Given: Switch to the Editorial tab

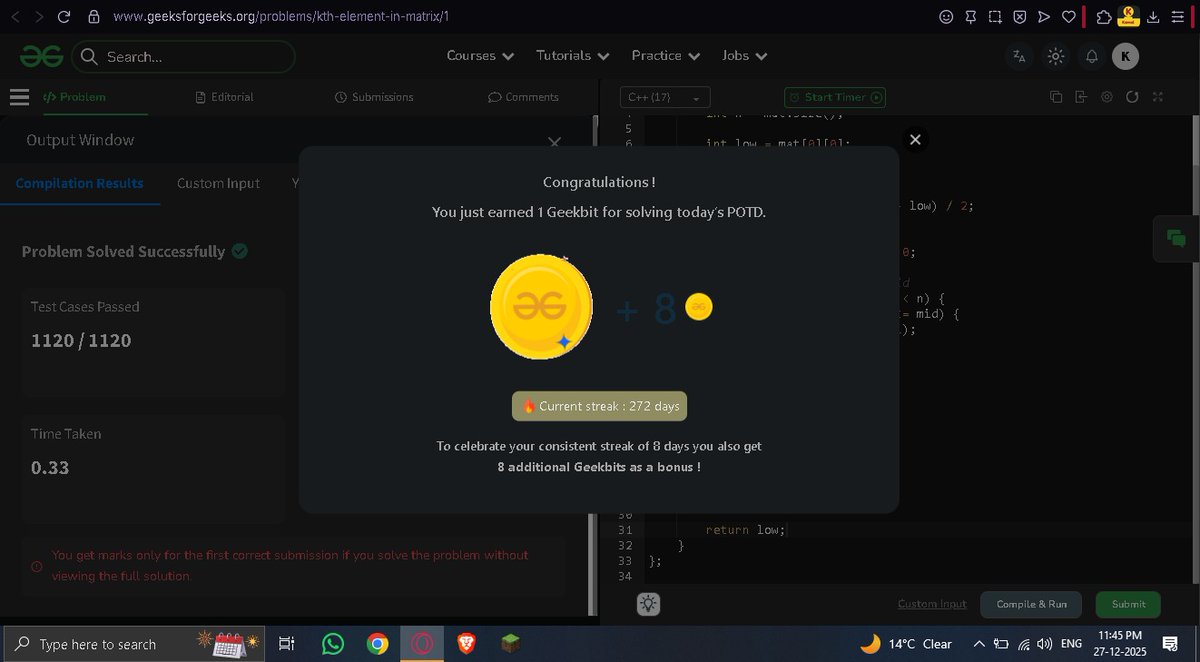Looking at the screenshot, I should pos(225,97).
